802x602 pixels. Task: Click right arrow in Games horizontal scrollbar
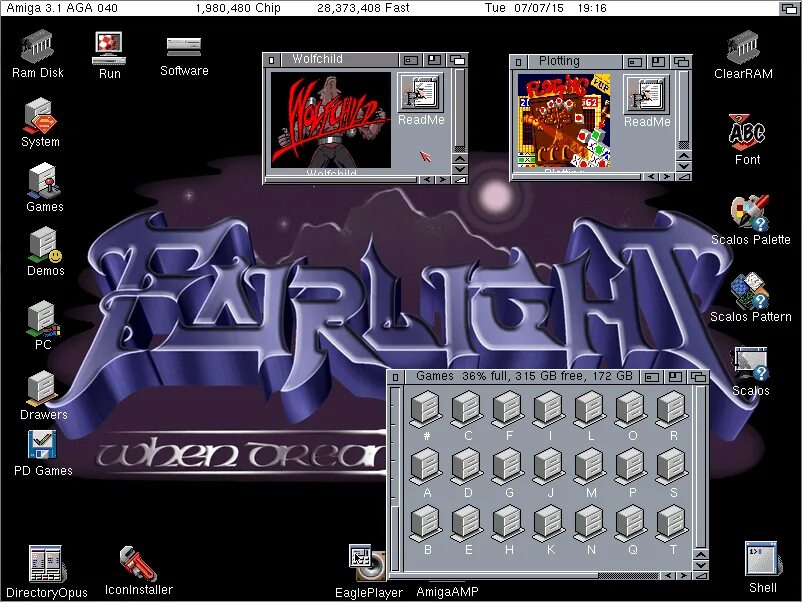[x=683, y=576]
